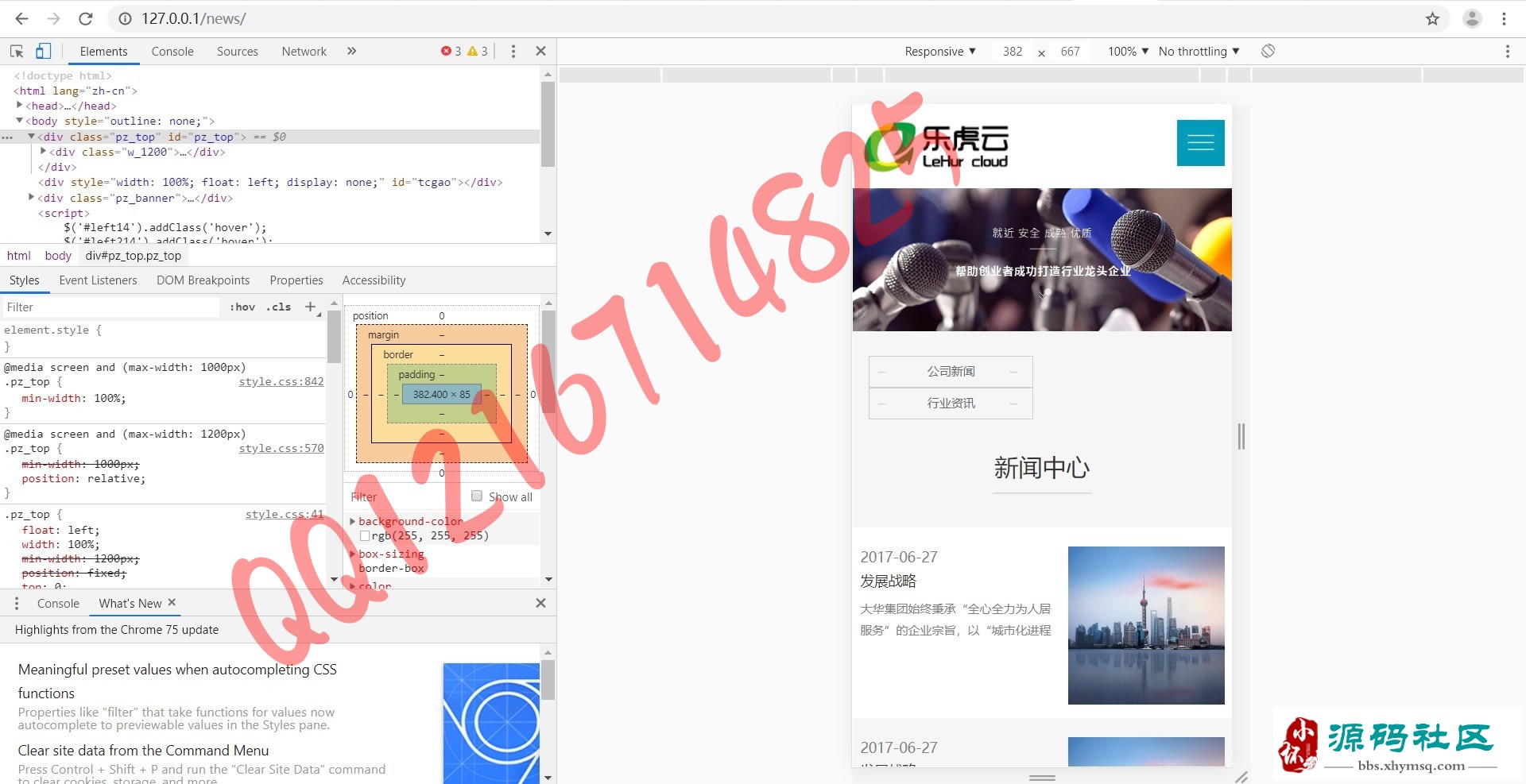Image resolution: width=1526 pixels, height=784 pixels.
Task: Switch to the Console tab at top
Action: tap(172, 52)
